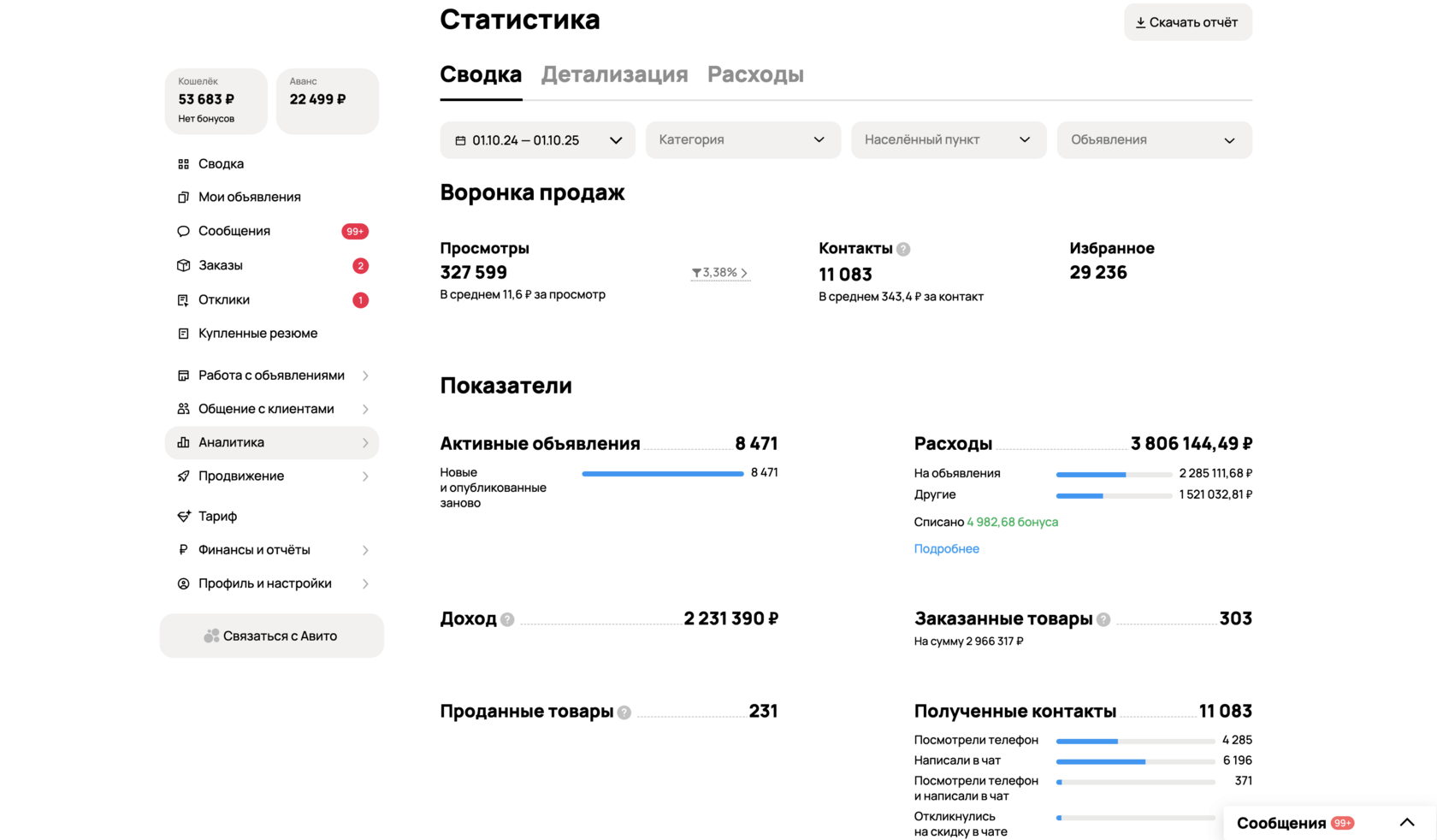Click the Новые и опубликованные заново progress bar
This screenshot has height=840, width=1437.
tap(663, 474)
